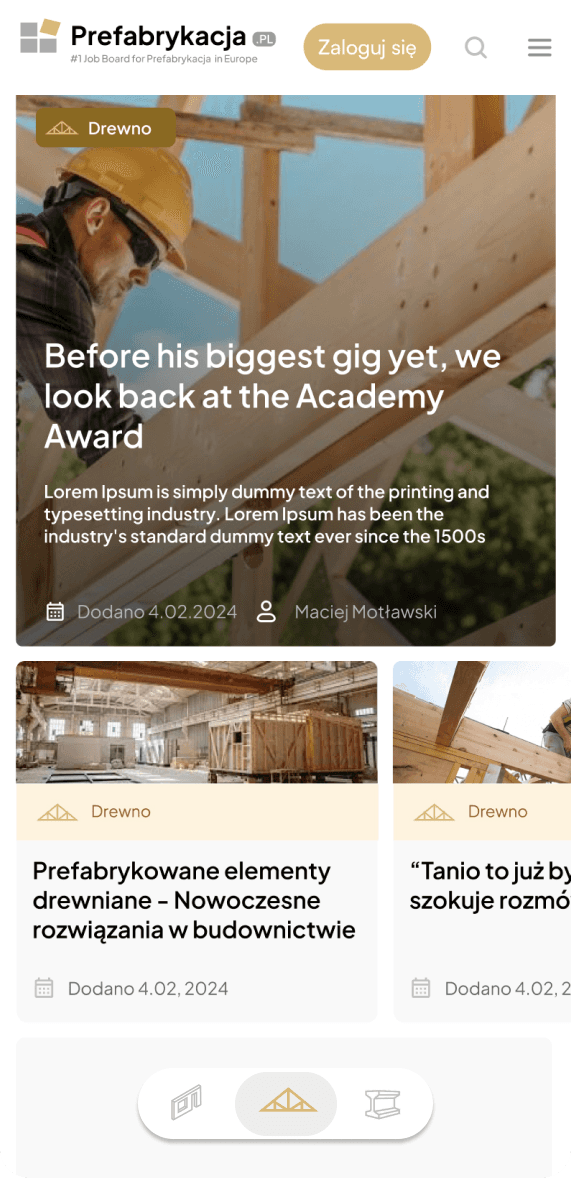
Task: Select the wooden truss category tab
Action: [287, 1103]
